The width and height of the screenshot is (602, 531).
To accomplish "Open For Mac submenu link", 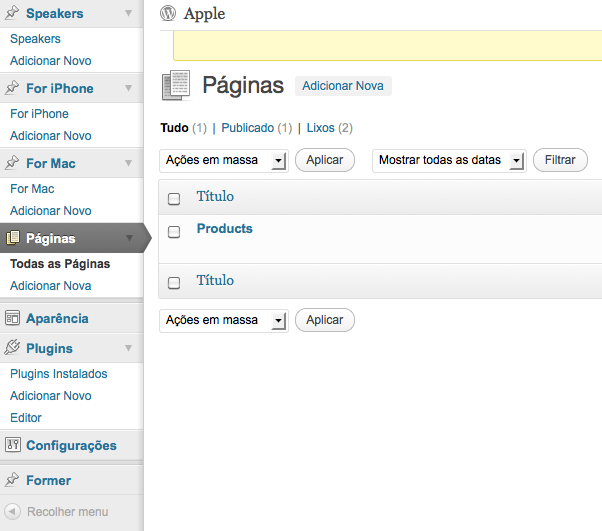I will (x=32, y=189).
